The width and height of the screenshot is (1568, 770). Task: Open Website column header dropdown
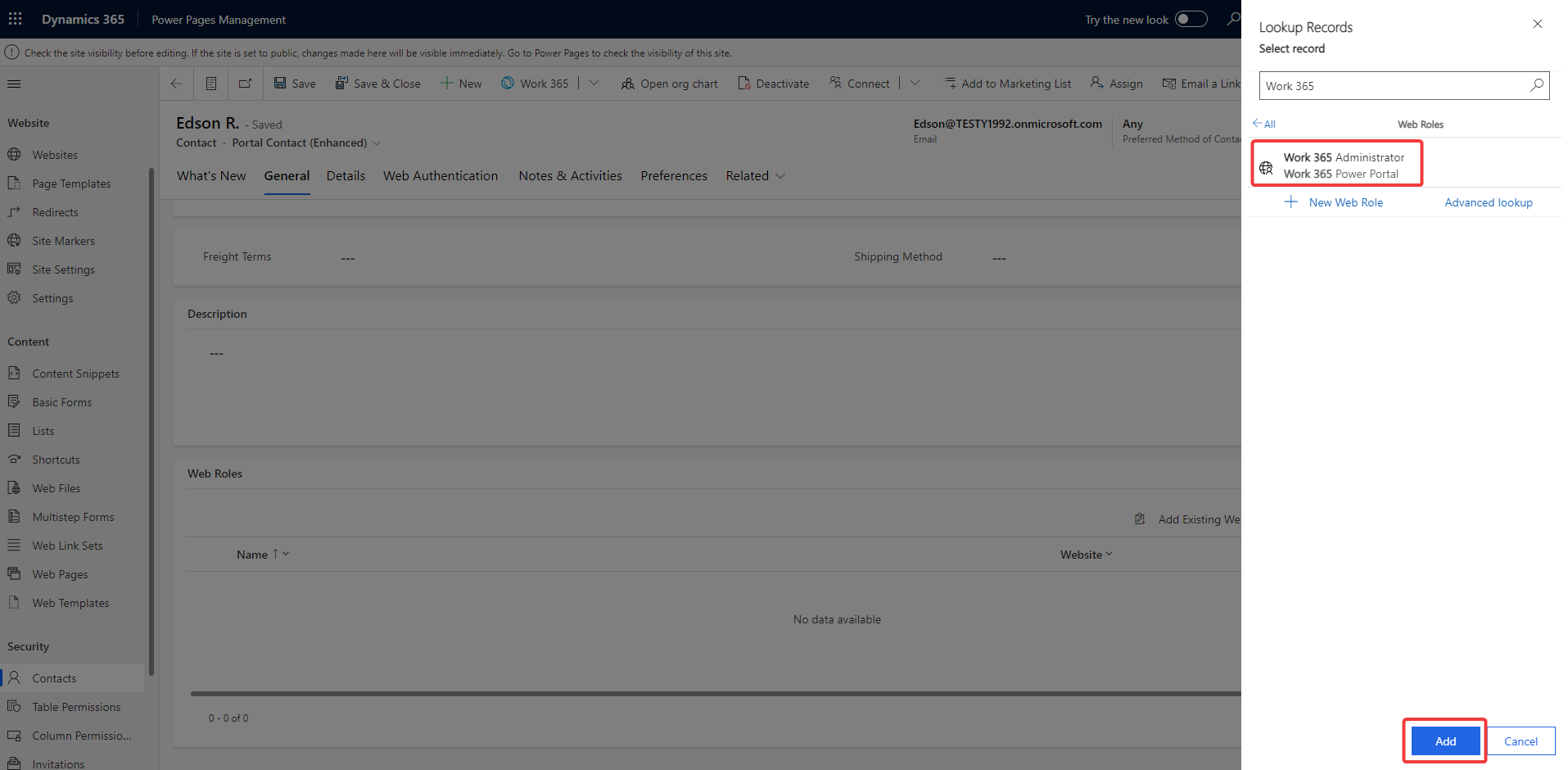pos(1087,555)
